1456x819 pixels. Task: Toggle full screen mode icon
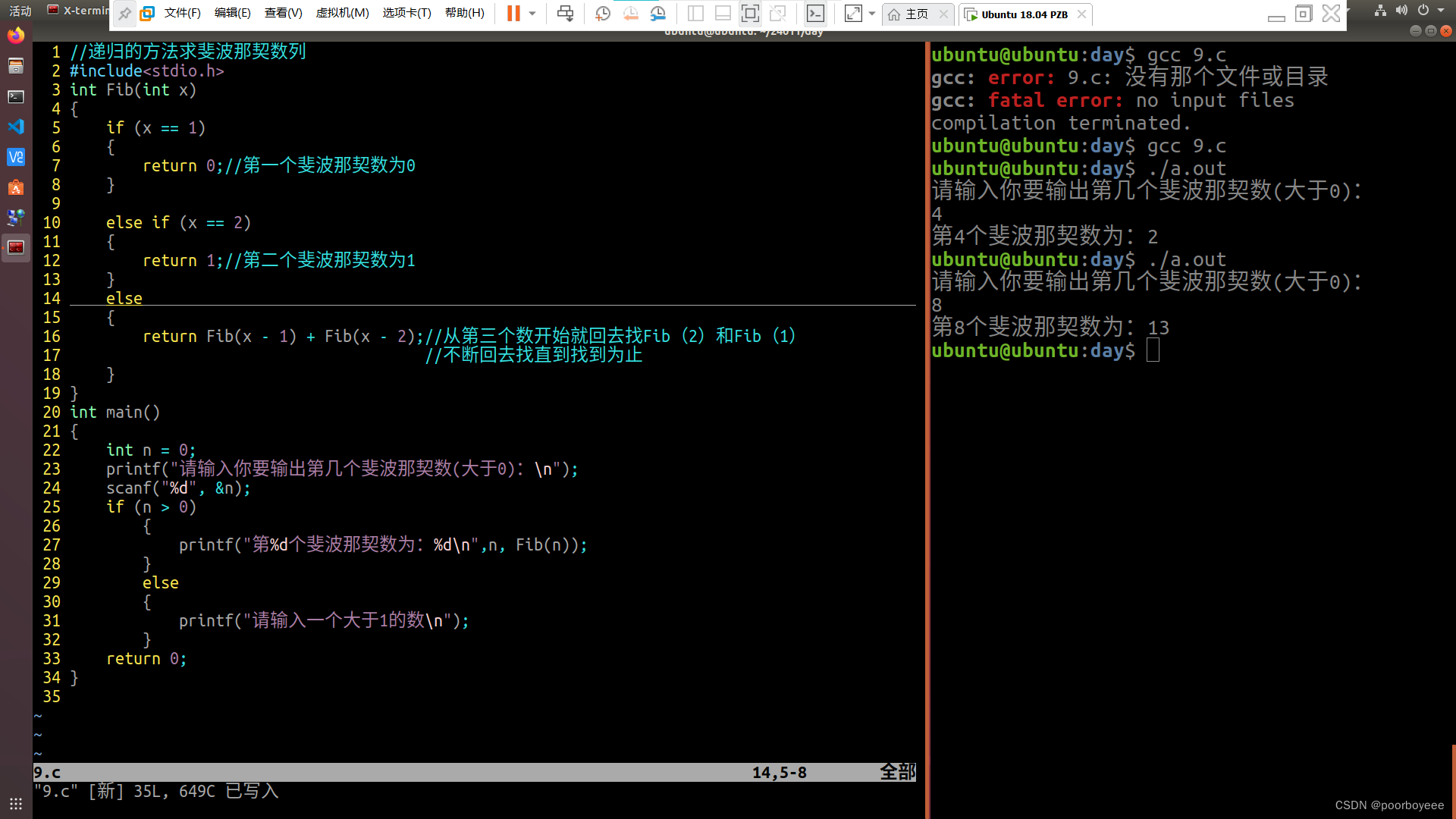[x=750, y=13]
